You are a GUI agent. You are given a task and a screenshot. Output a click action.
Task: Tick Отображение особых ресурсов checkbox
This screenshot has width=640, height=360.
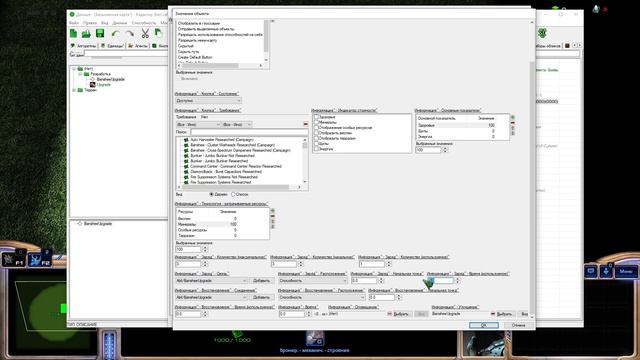pyautogui.click(x=316, y=128)
